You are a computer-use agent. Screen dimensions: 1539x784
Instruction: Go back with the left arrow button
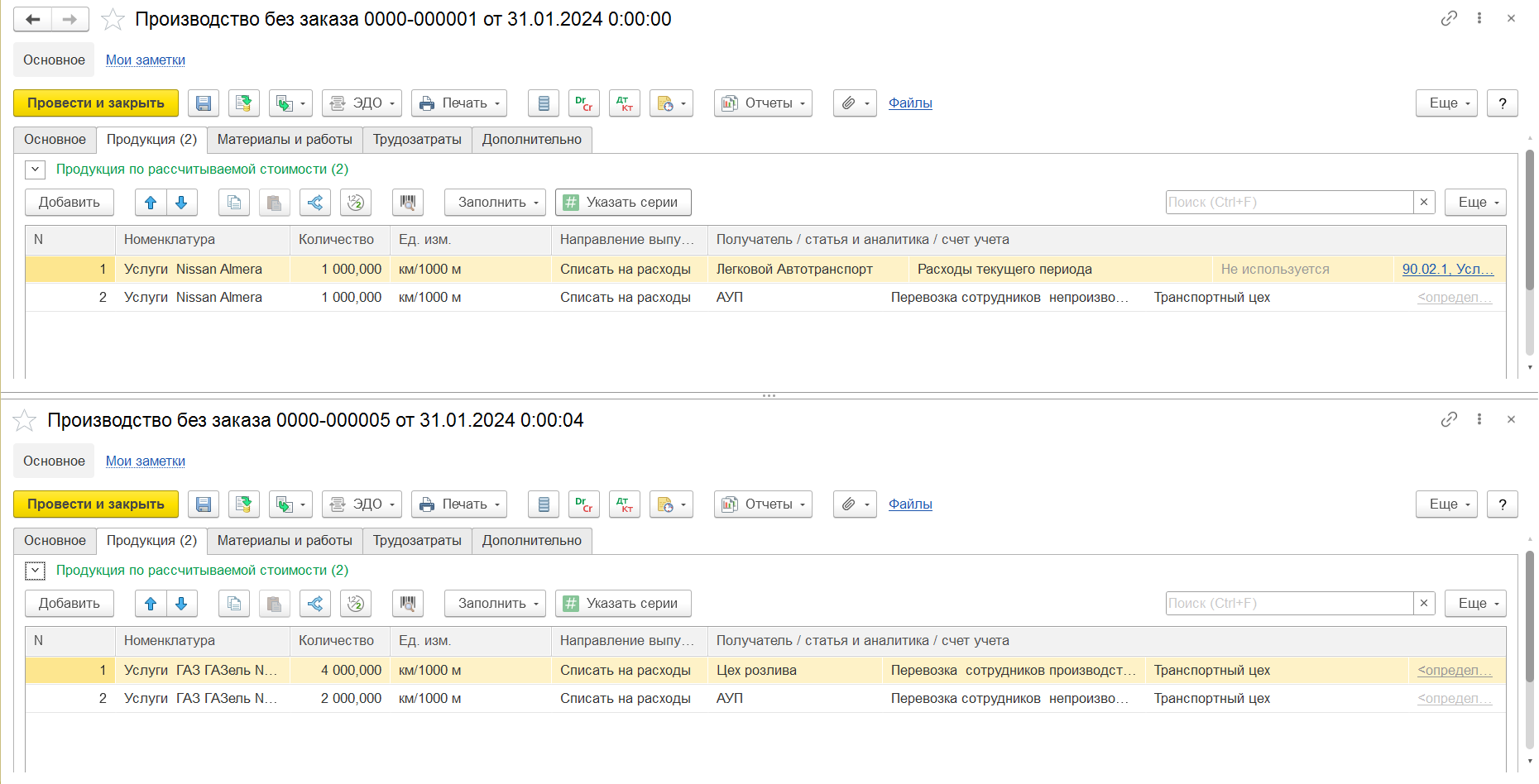pyautogui.click(x=33, y=19)
